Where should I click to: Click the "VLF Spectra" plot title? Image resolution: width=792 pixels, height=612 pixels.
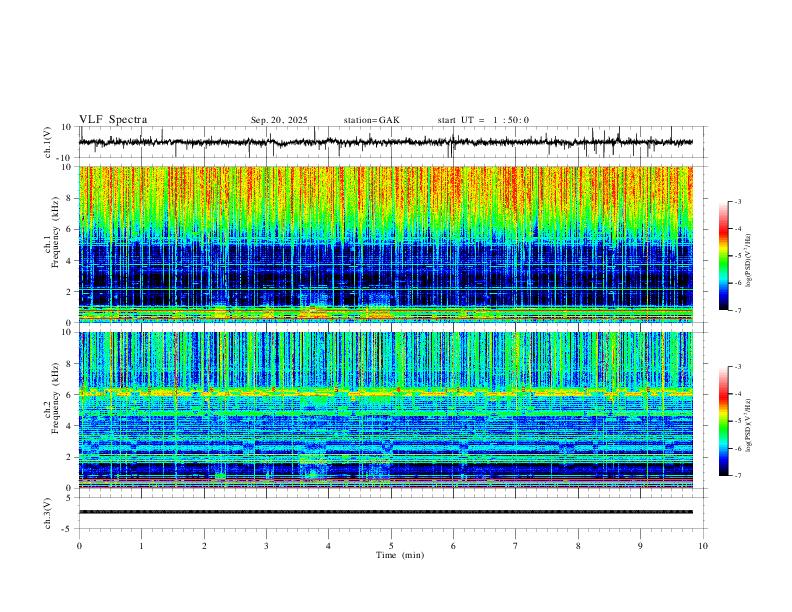113,120
